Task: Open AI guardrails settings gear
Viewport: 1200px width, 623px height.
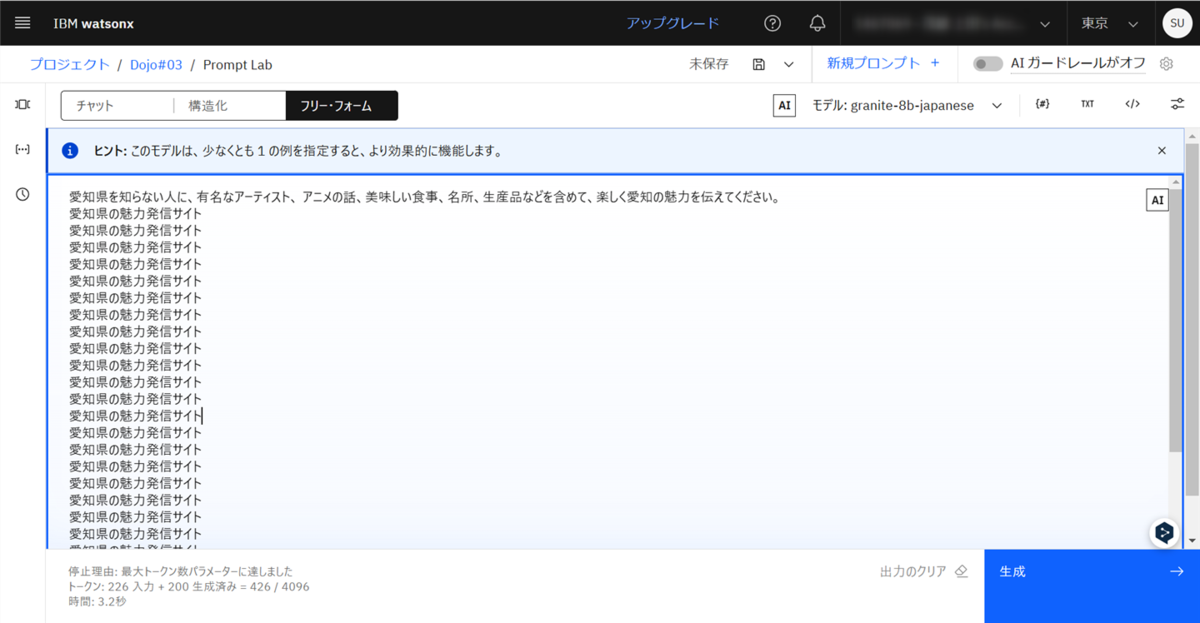Action: tap(1166, 64)
